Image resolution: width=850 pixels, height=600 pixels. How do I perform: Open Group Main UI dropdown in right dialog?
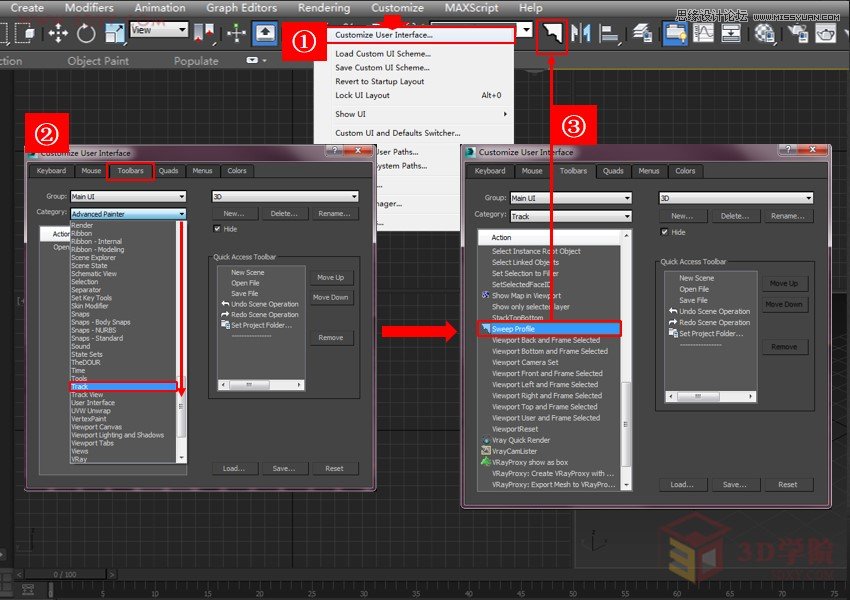pyautogui.click(x=571, y=198)
